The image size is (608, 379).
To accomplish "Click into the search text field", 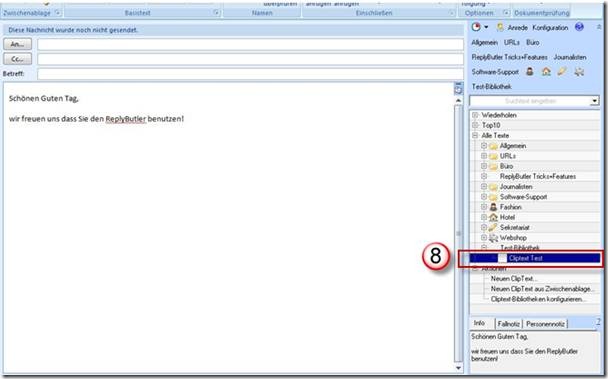I will pyautogui.click(x=530, y=101).
